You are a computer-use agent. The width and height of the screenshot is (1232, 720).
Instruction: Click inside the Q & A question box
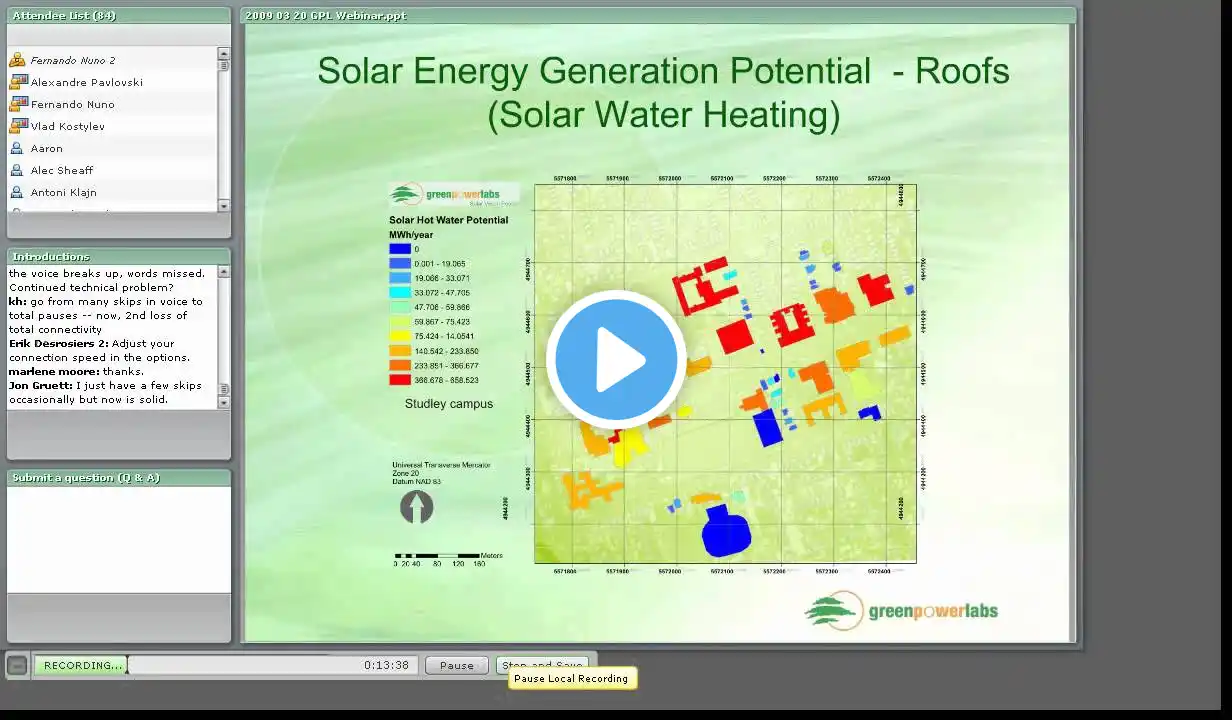tap(119, 539)
